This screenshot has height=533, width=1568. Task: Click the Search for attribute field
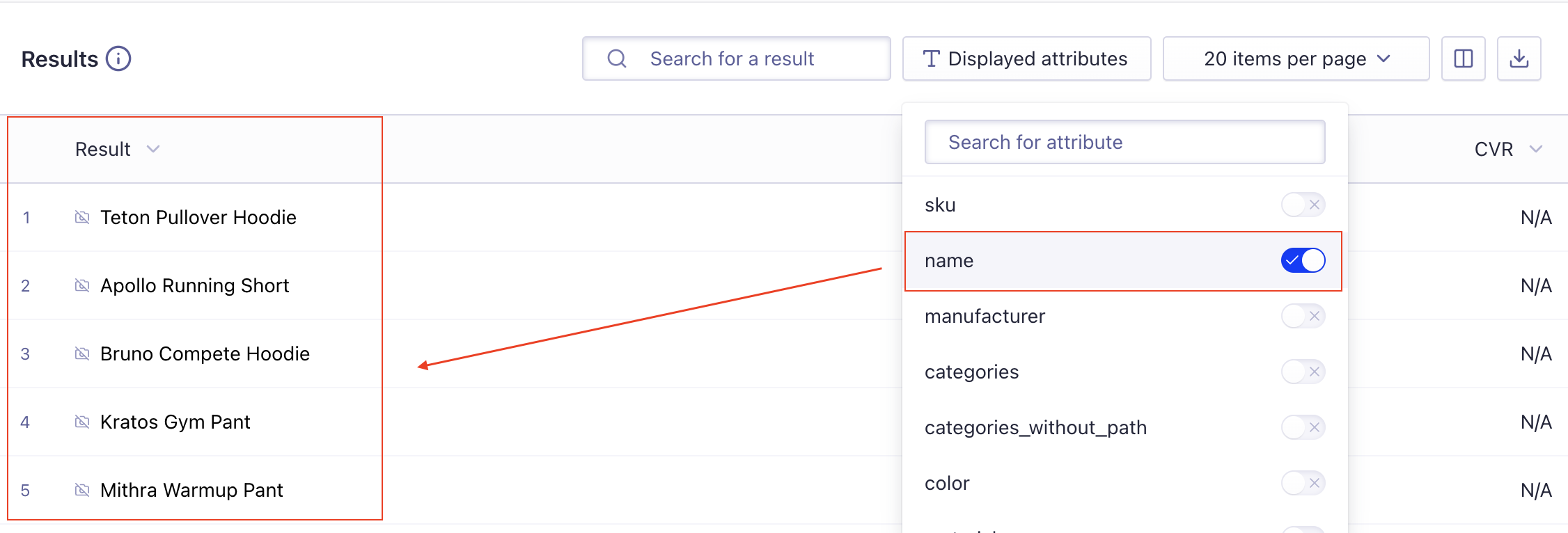point(1125,142)
